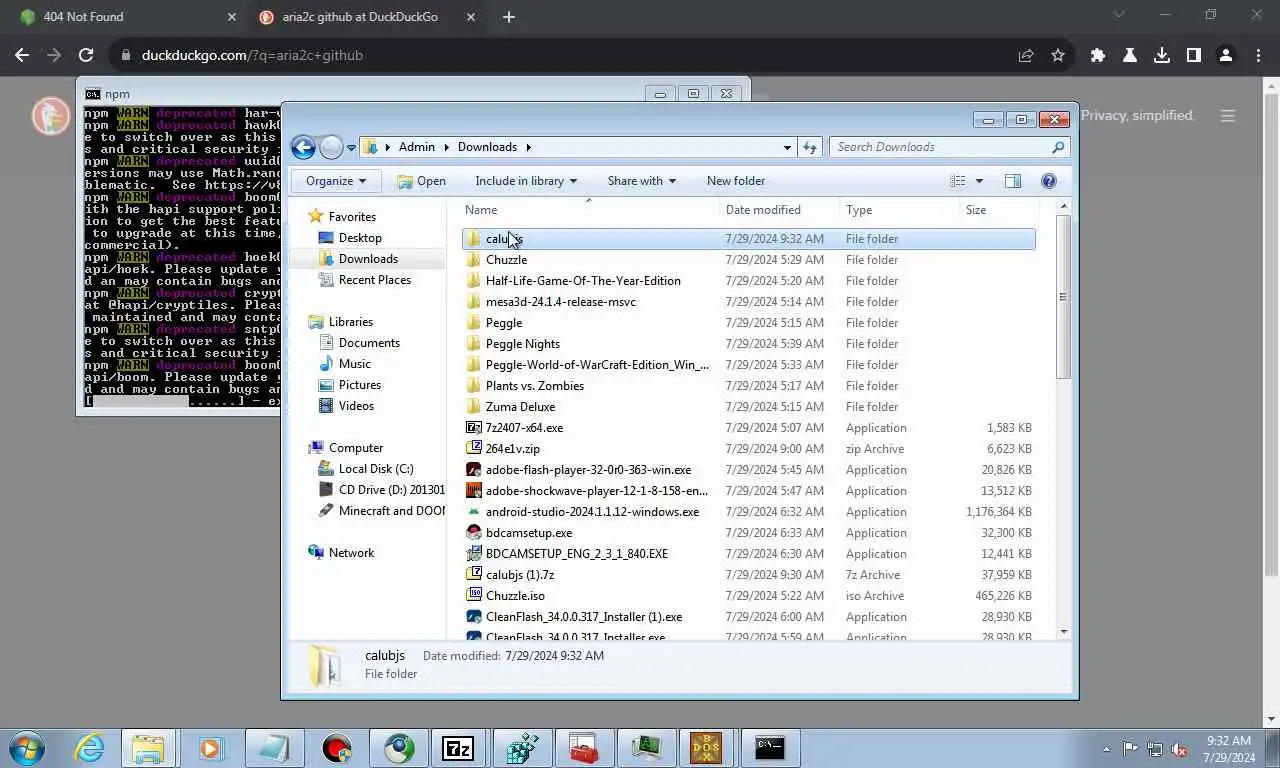Switch to the command prompt taskbar button

pyautogui.click(x=769, y=748)
